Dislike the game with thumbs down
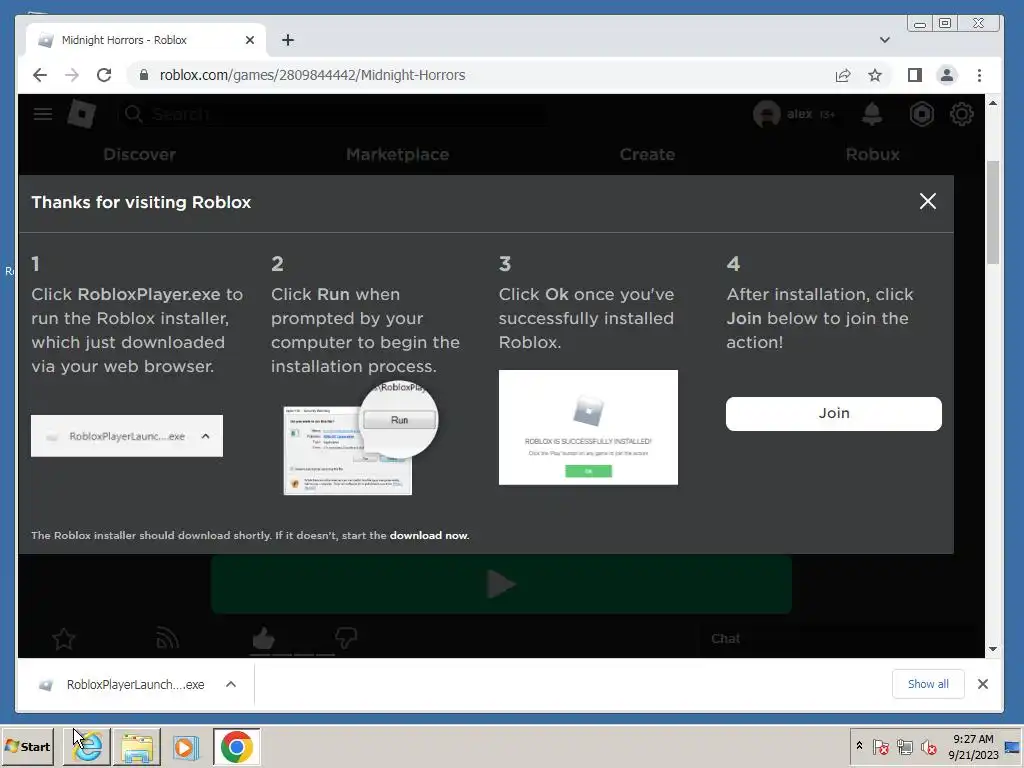This screenshot has height=768, width=1024. pos(345,638)
